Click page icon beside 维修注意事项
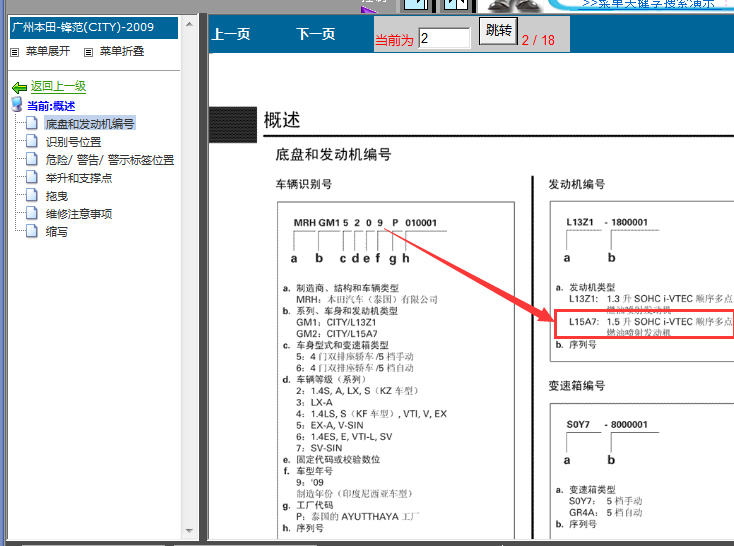 click(32, 213)
